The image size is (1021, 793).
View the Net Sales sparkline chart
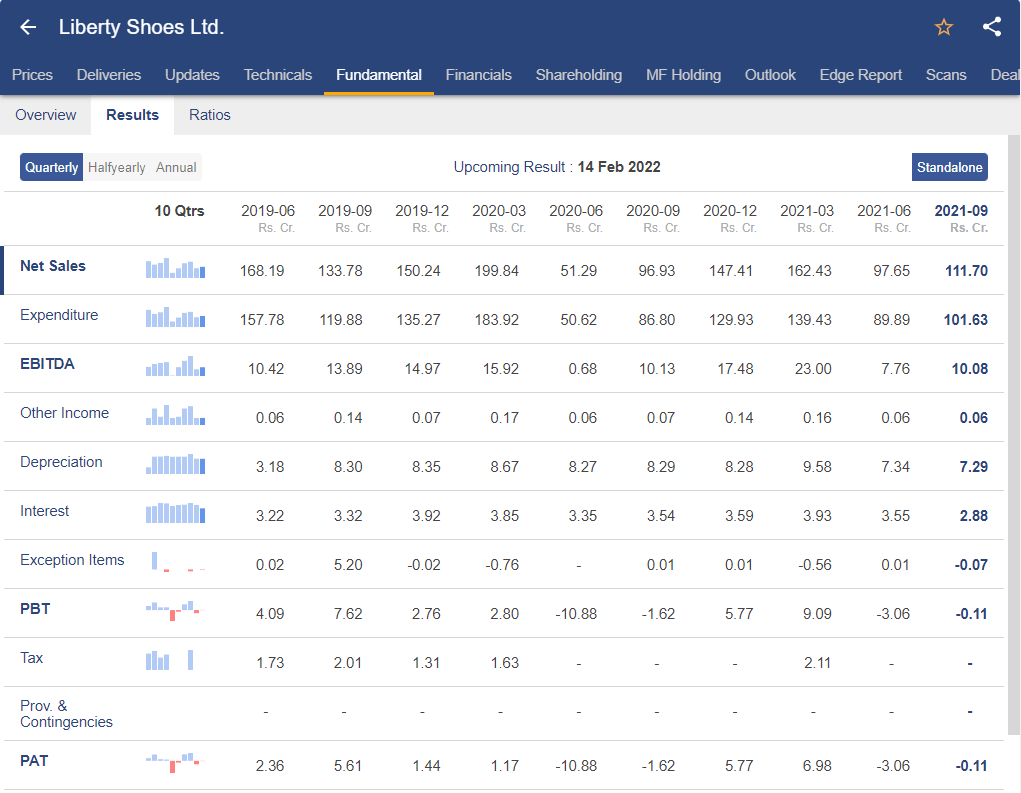pos(175,268)
